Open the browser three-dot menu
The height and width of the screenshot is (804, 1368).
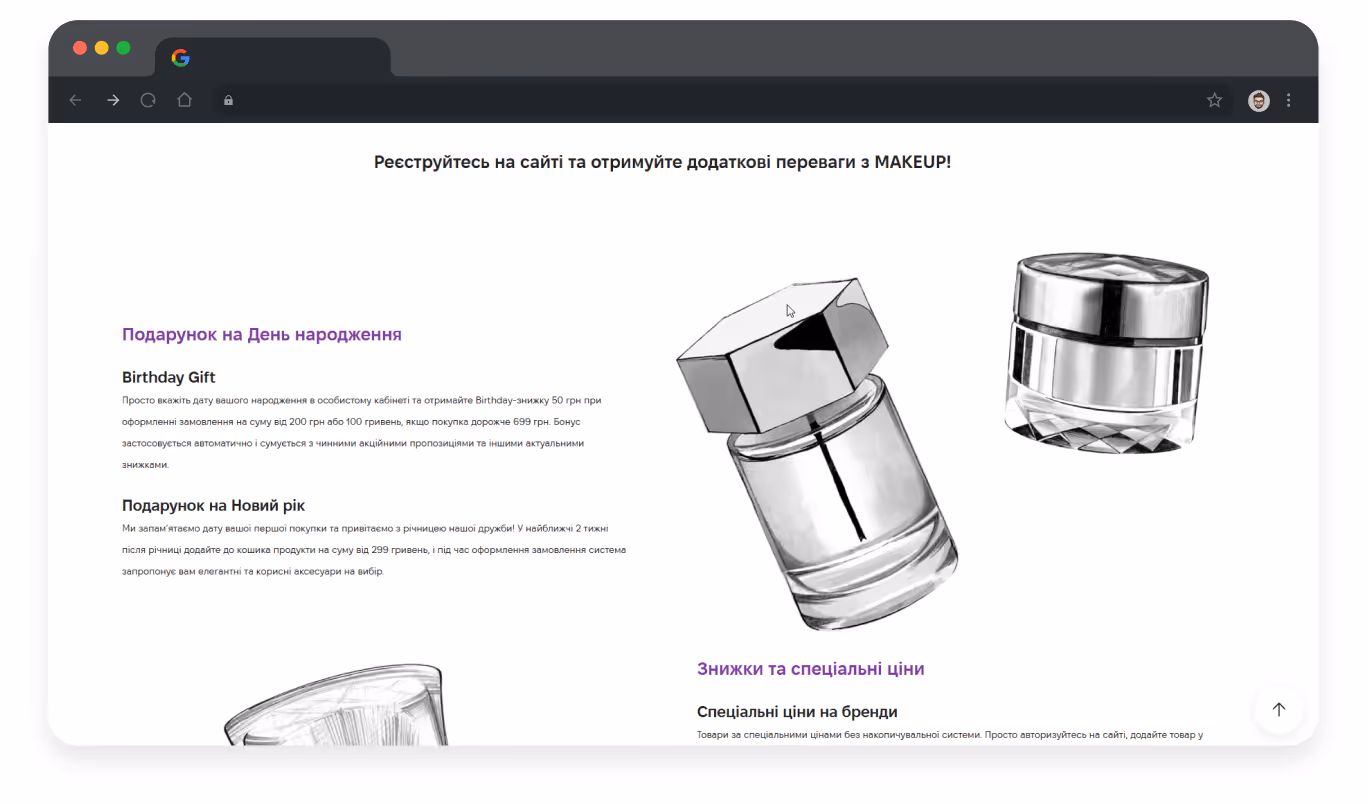pos(1288,100)
